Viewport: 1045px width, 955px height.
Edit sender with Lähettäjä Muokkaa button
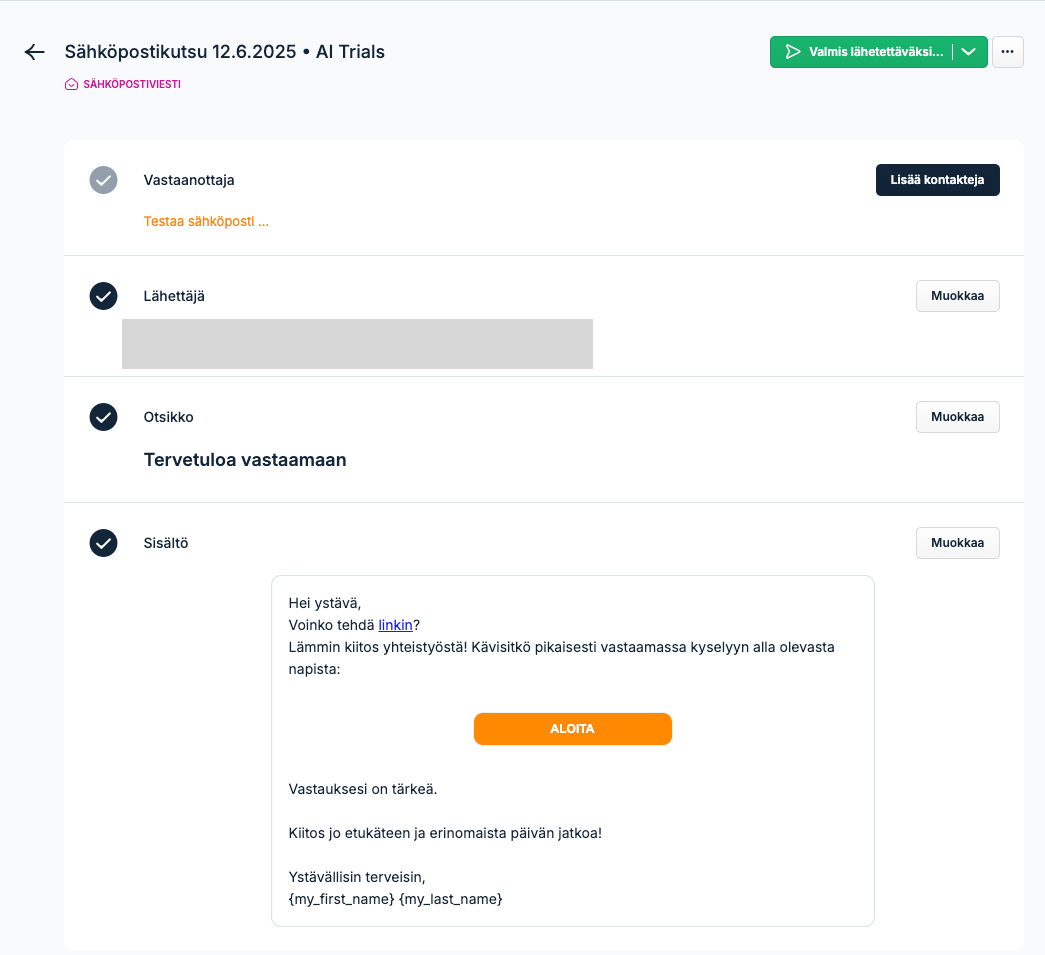(x=957, y=296)
